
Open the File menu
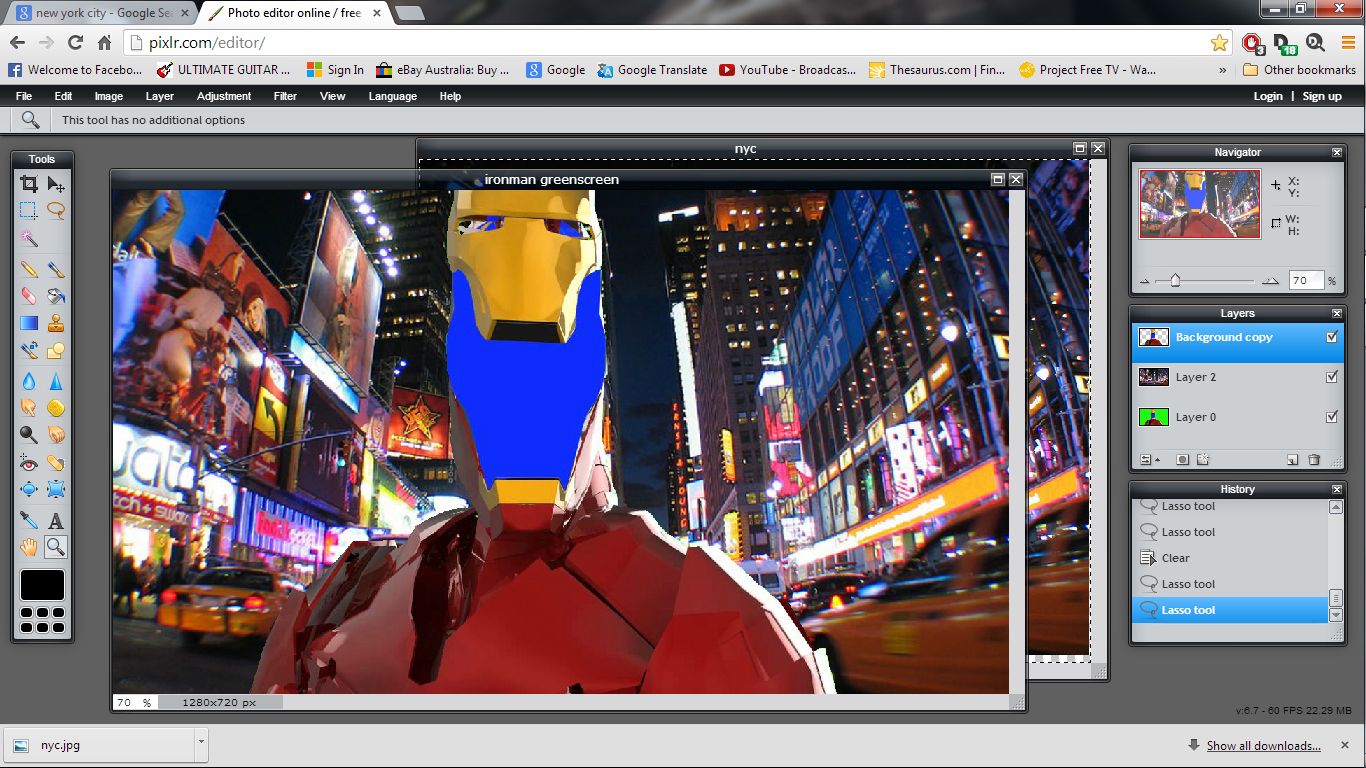(x=24, y=96)
